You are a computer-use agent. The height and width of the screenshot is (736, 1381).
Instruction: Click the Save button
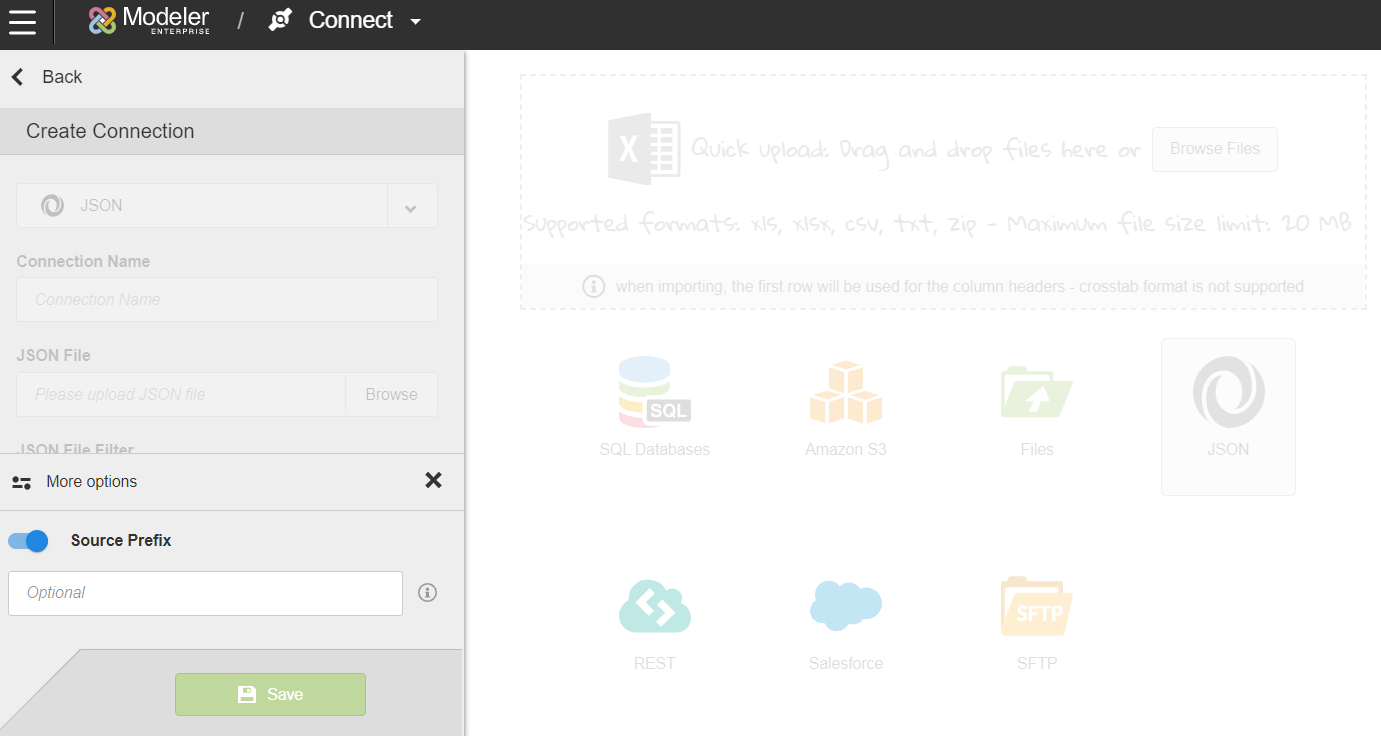coord(270,694)
